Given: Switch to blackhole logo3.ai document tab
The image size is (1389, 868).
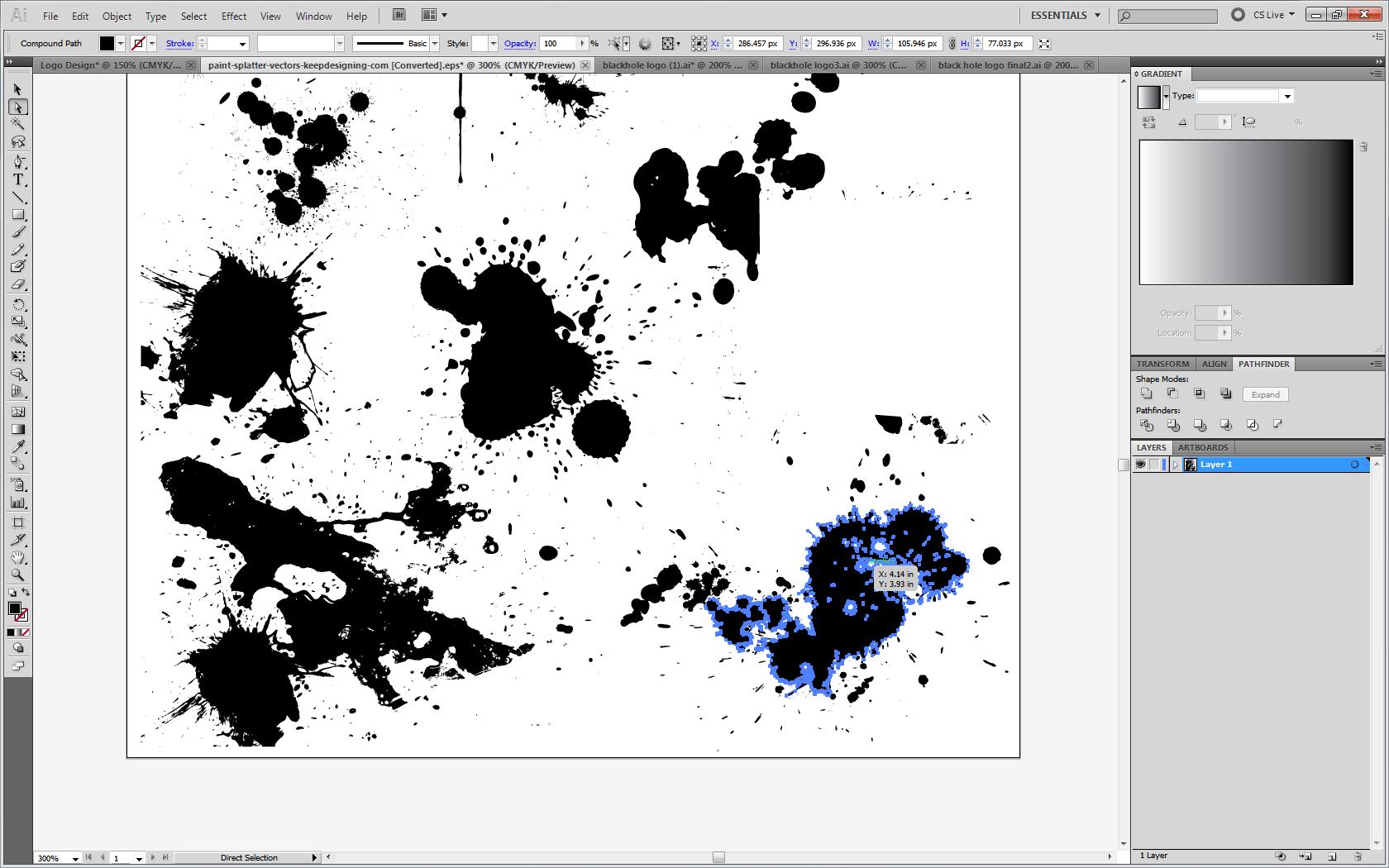Looking at the screenshot, I should coord(838,64).
